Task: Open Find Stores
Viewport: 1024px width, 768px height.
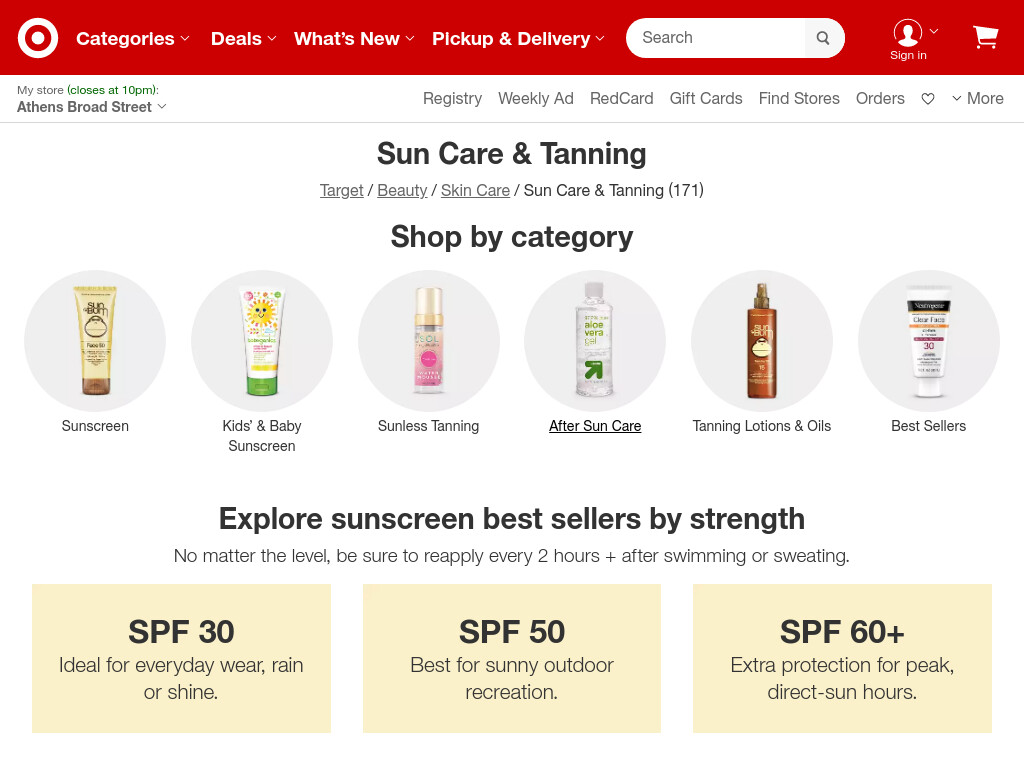Action: point(799,99)
